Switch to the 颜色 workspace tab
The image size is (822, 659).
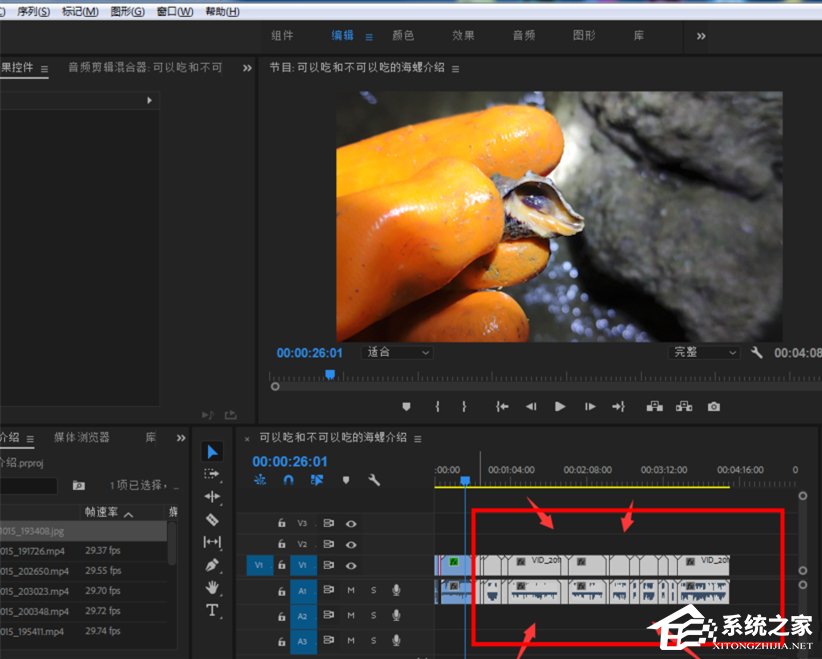coord(403,36)
